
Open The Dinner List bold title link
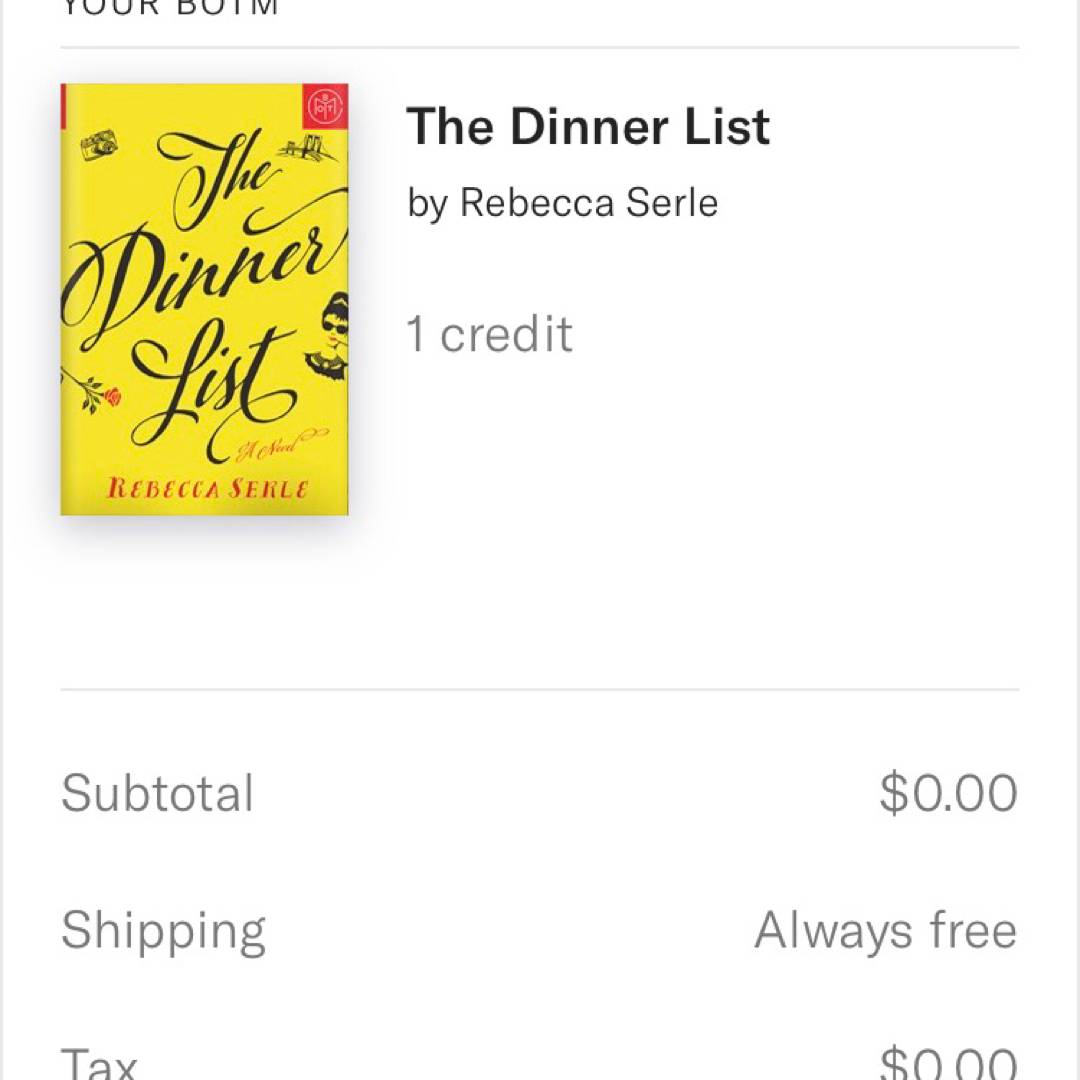click(x=588, y=127)
